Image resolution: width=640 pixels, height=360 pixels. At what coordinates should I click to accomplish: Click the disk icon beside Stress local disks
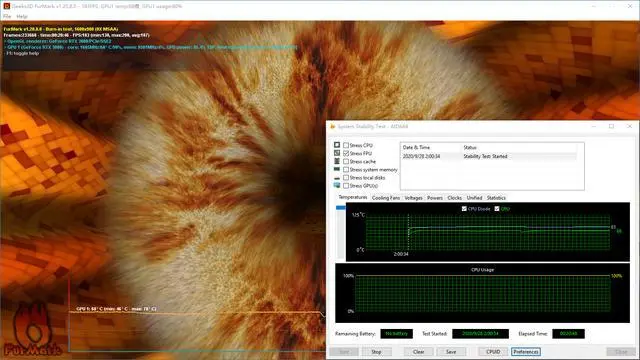pyautogui.click(x=337, y=178)
